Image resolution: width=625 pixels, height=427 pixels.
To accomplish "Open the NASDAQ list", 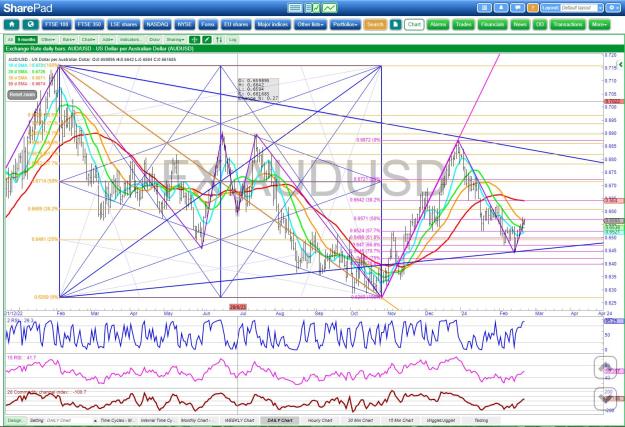I will click(157, 24).
